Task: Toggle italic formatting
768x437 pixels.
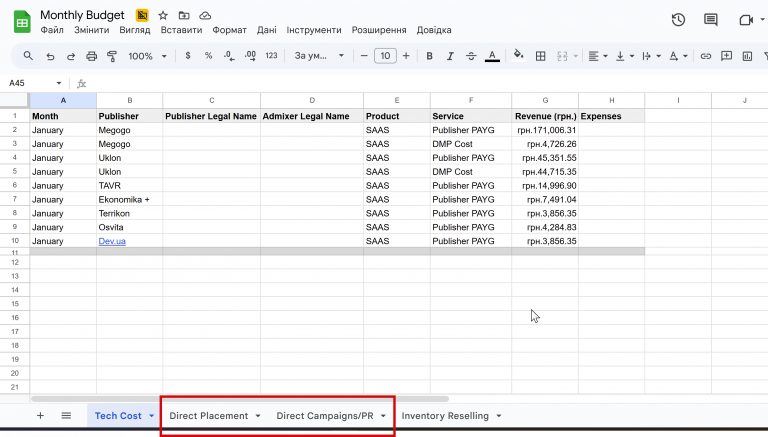Action: (450, 56)
